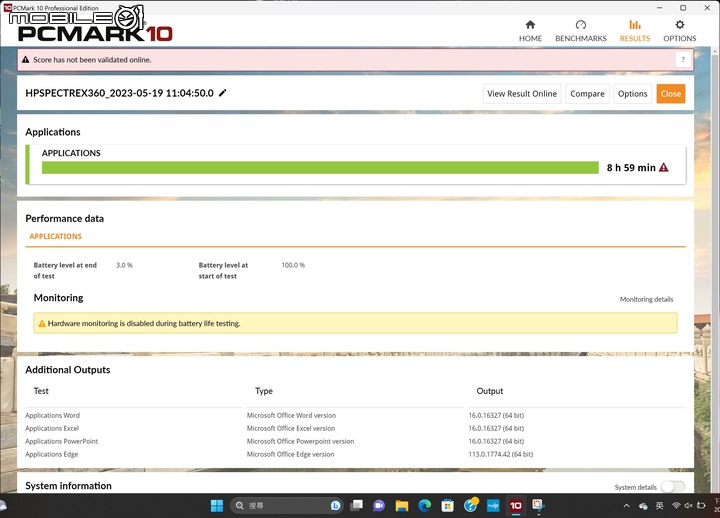Toggle the System details switch
720x518 pixels.
(x=673, y=487)
